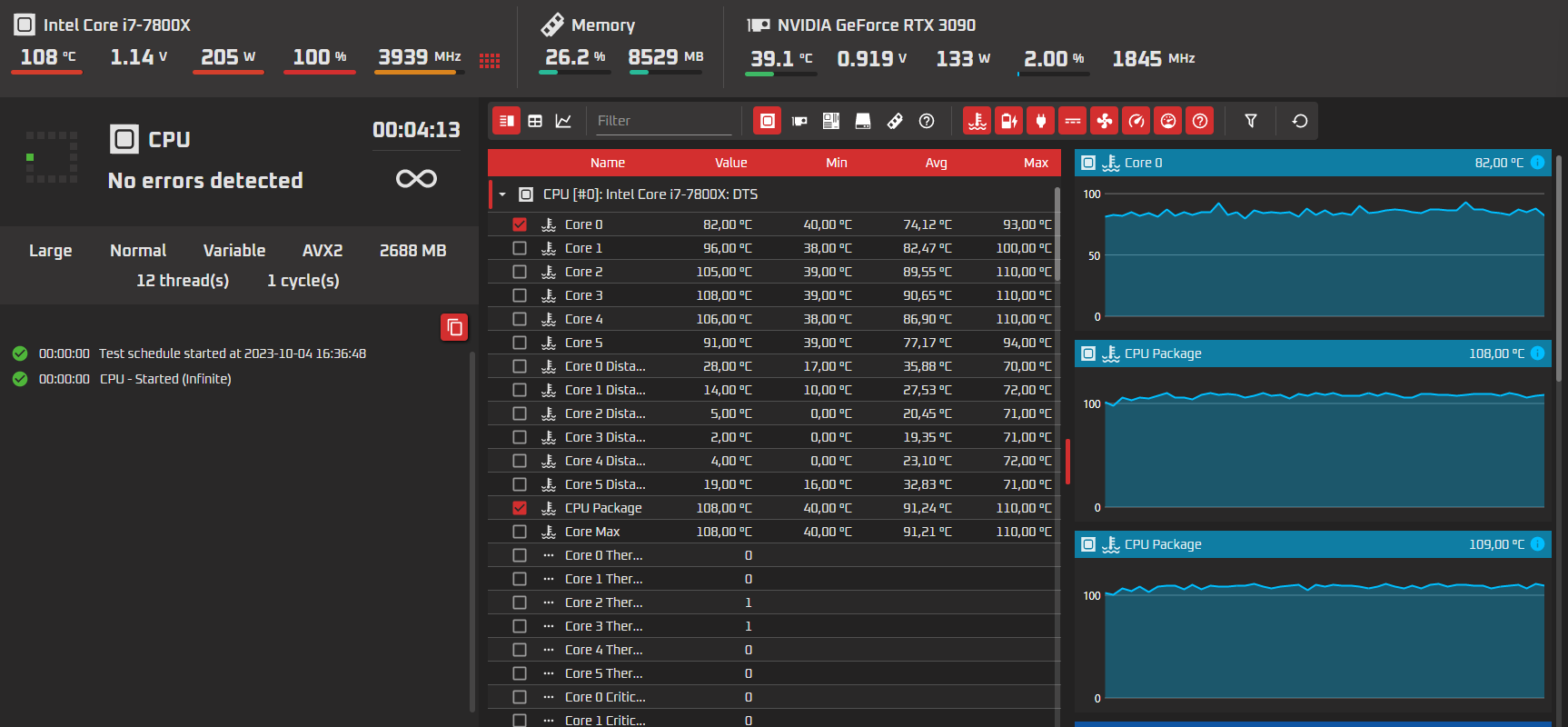This screenshot has width=1568, height=727.
Task: Select the 'Test schedule started' log entry
Action: tap(233, 354)
